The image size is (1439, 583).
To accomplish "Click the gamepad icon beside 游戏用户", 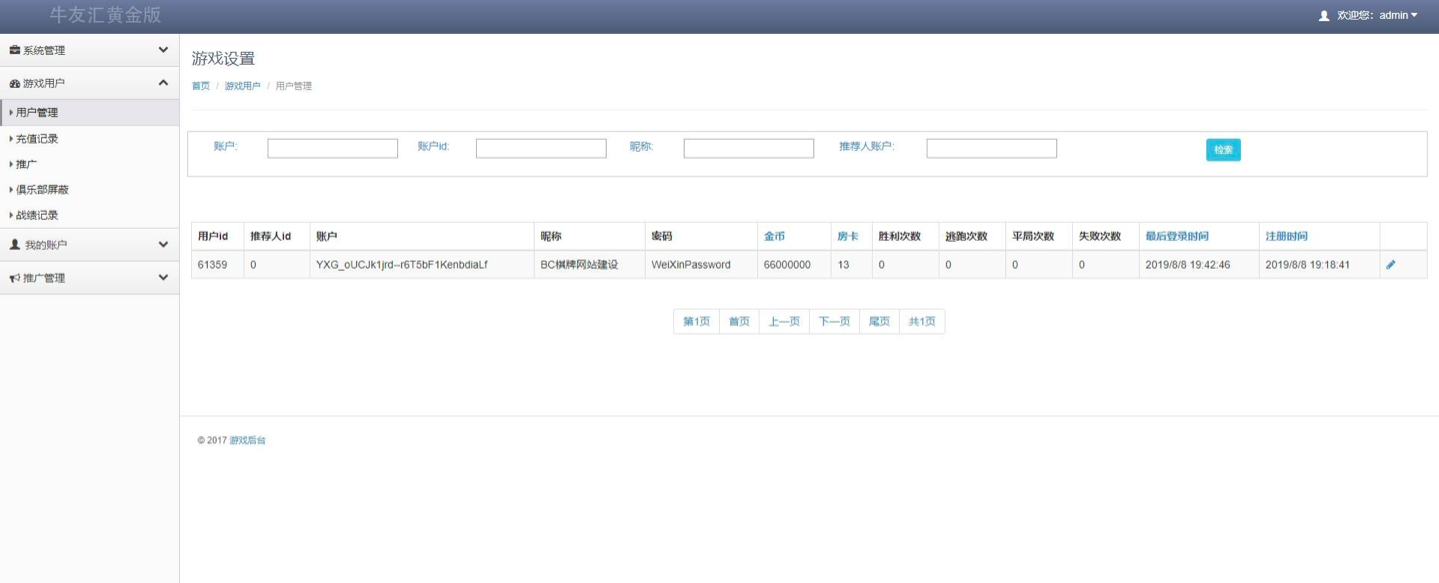I will point(14,84).
